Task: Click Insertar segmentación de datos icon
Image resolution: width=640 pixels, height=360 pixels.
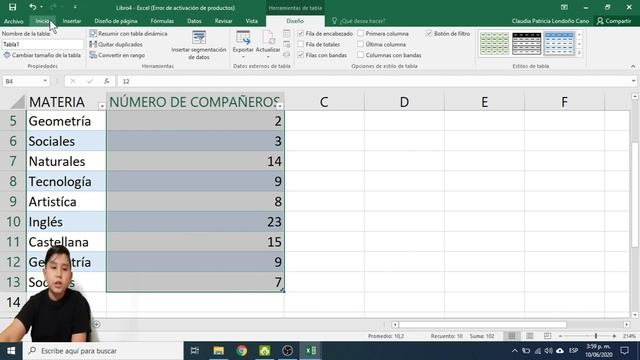Action: (x=199, y=38)
